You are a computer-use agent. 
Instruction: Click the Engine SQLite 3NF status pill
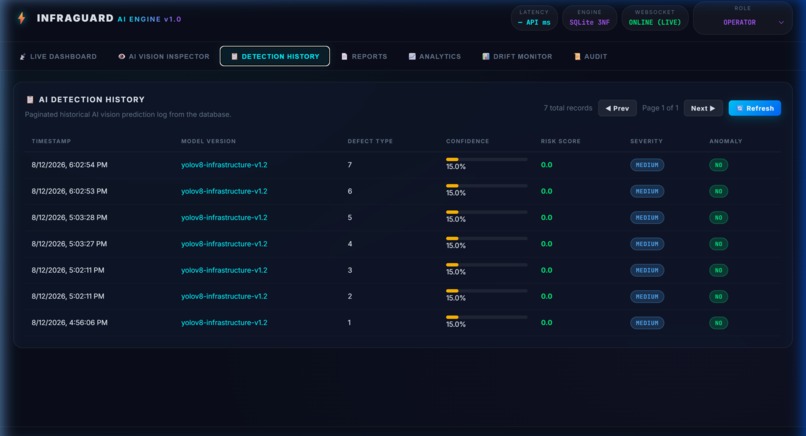pos(590,18)
